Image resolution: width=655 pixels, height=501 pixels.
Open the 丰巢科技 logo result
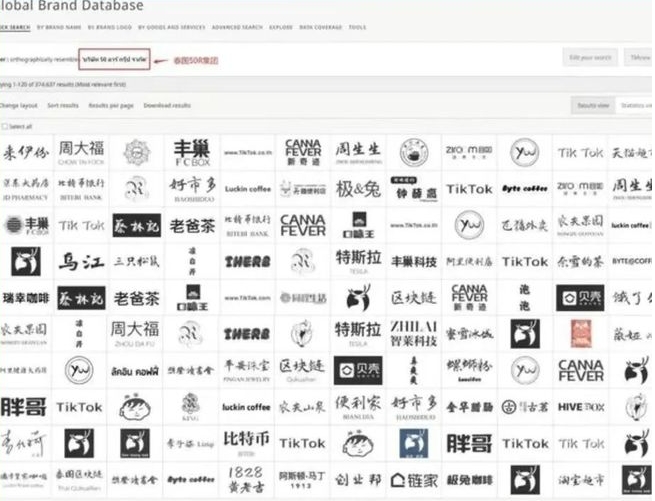[x=414, y=262]
